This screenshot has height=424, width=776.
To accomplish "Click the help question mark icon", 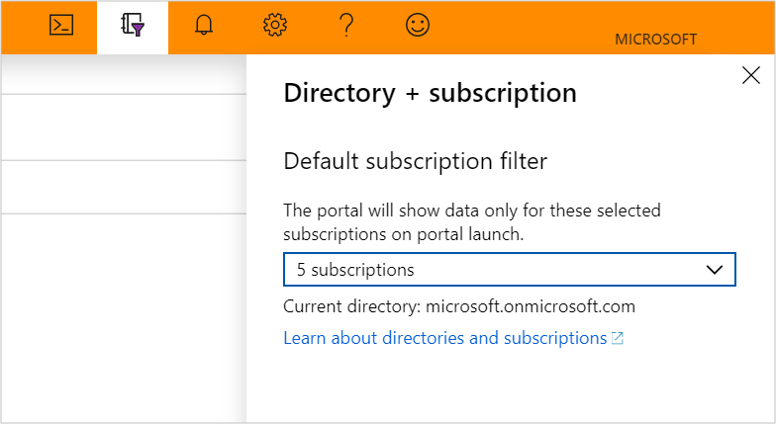I will [346, 27].
